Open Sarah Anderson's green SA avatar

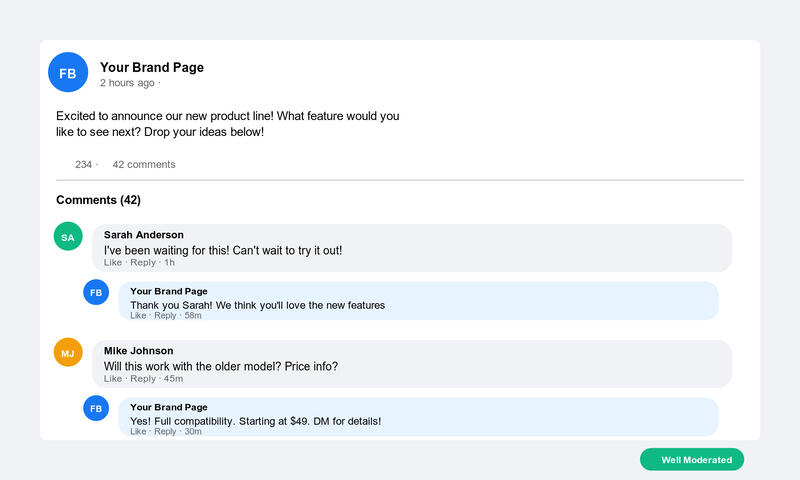(x=67, y=237)
